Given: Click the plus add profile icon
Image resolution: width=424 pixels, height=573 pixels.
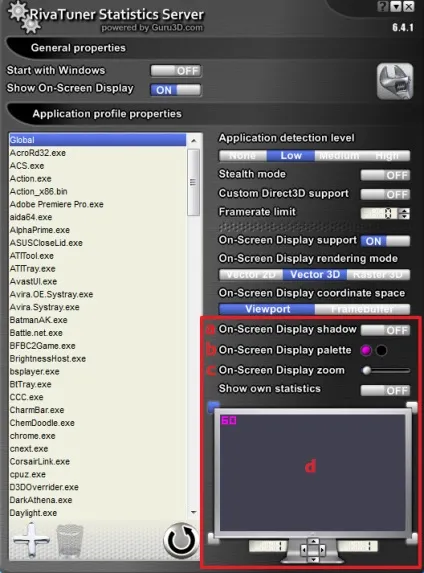Looking at the screenshot, I should point(31,540).
